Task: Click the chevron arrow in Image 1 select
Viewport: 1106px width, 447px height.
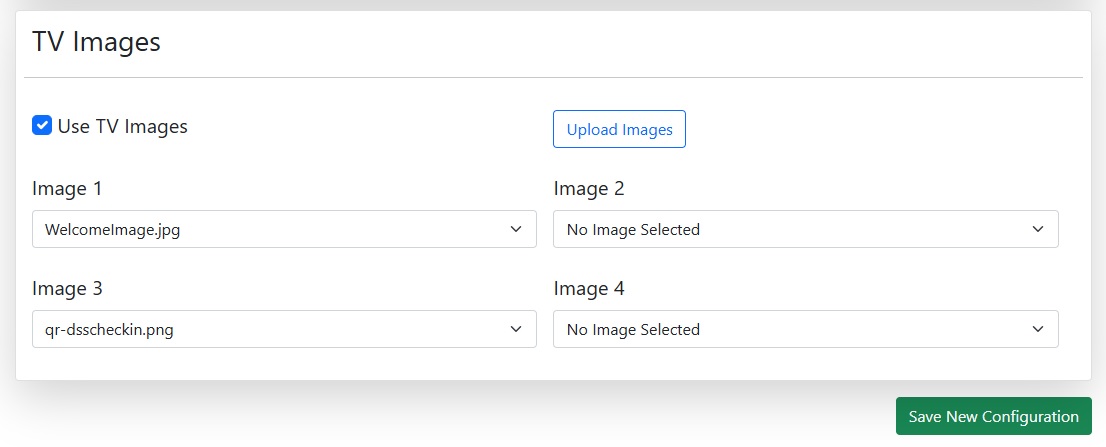Action: tap(516, 229)
